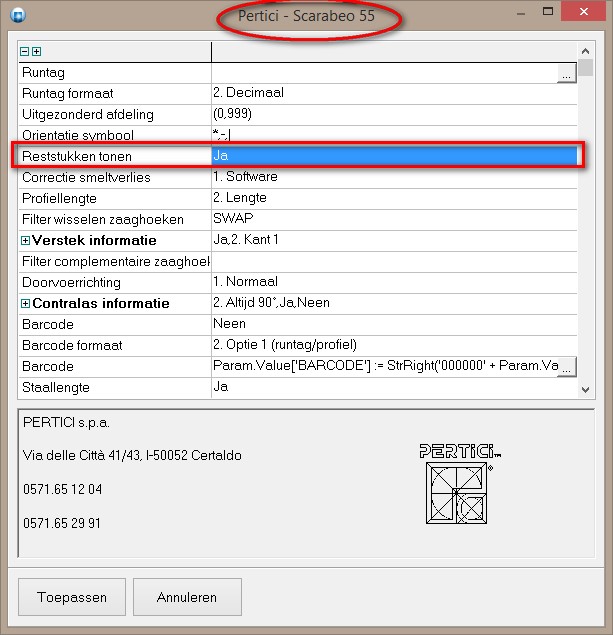Click the Pertici logo image

460,484
